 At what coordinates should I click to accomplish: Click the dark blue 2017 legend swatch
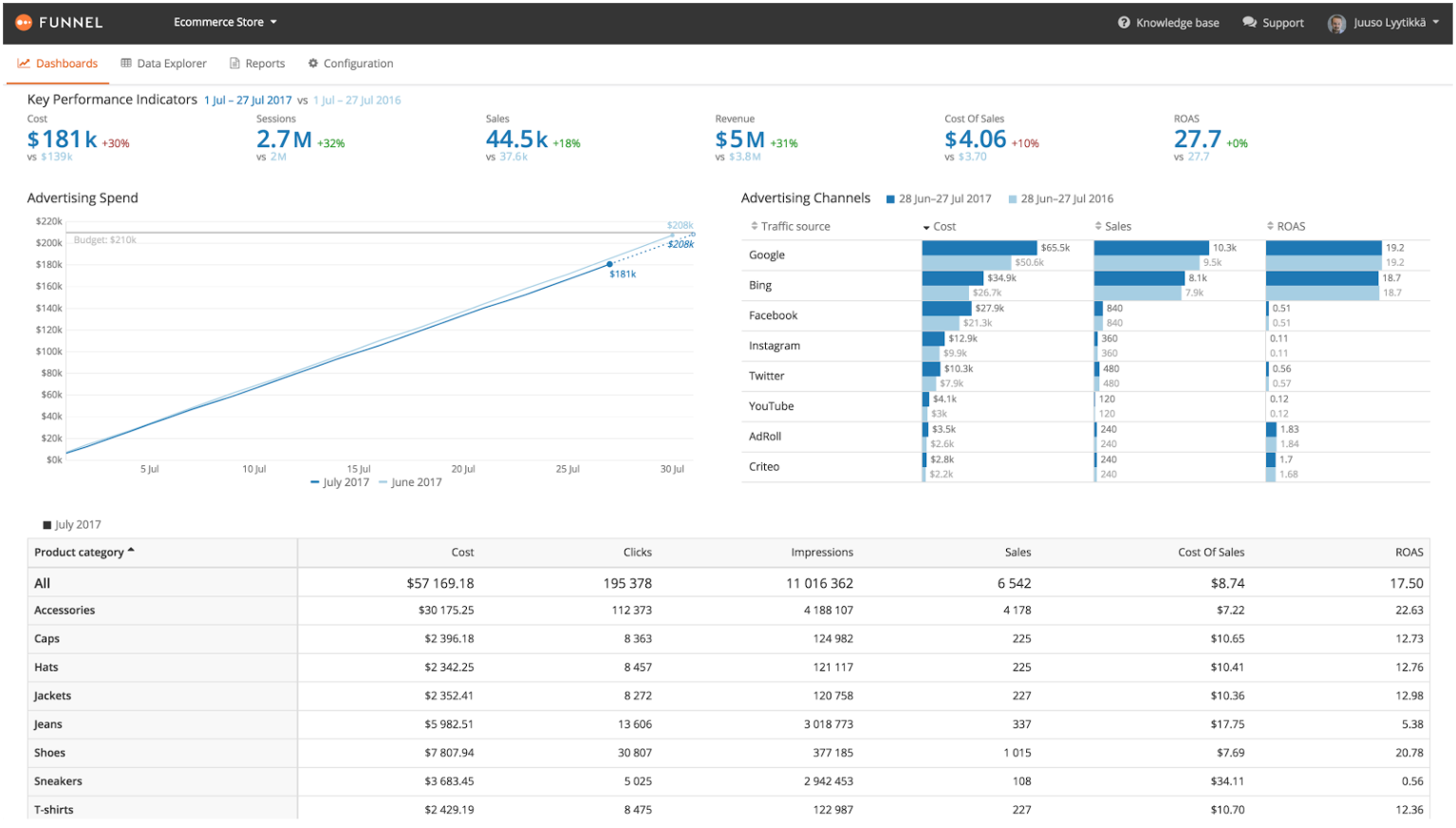pyautogui.click(x=890, y=199)
